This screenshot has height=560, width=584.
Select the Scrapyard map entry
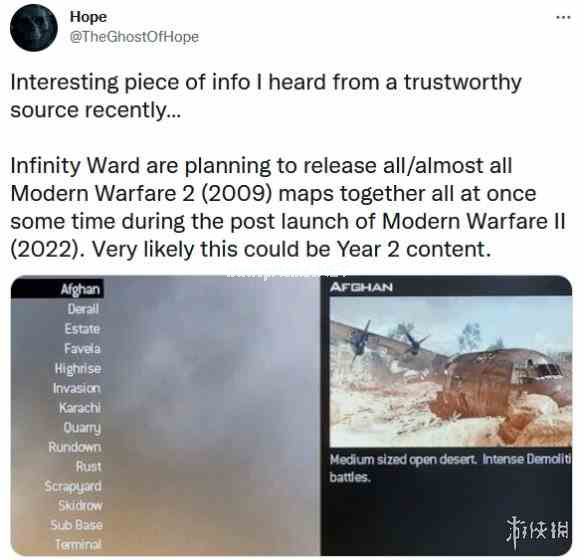pos(73,486)
